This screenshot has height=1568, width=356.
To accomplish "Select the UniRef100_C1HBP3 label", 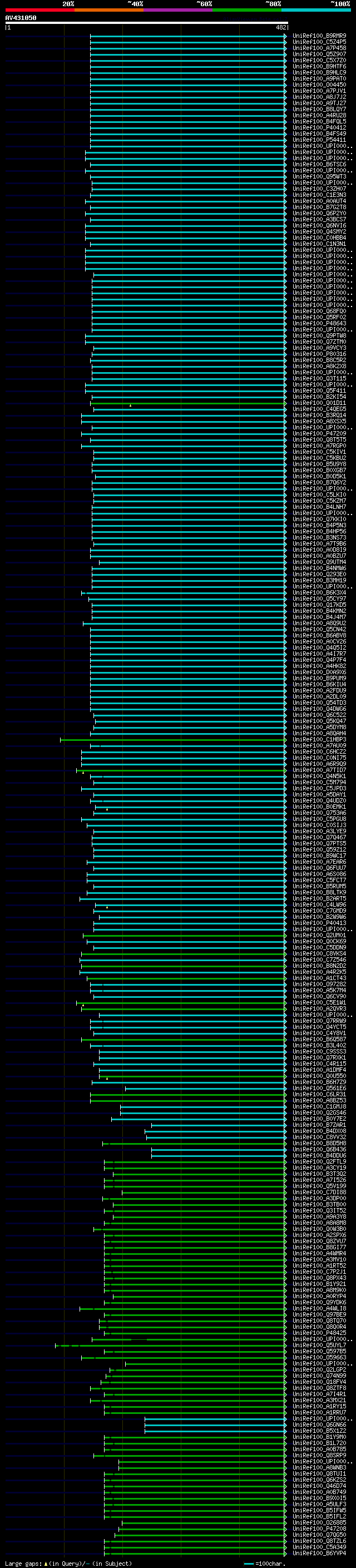I will (x=319, y=739).
